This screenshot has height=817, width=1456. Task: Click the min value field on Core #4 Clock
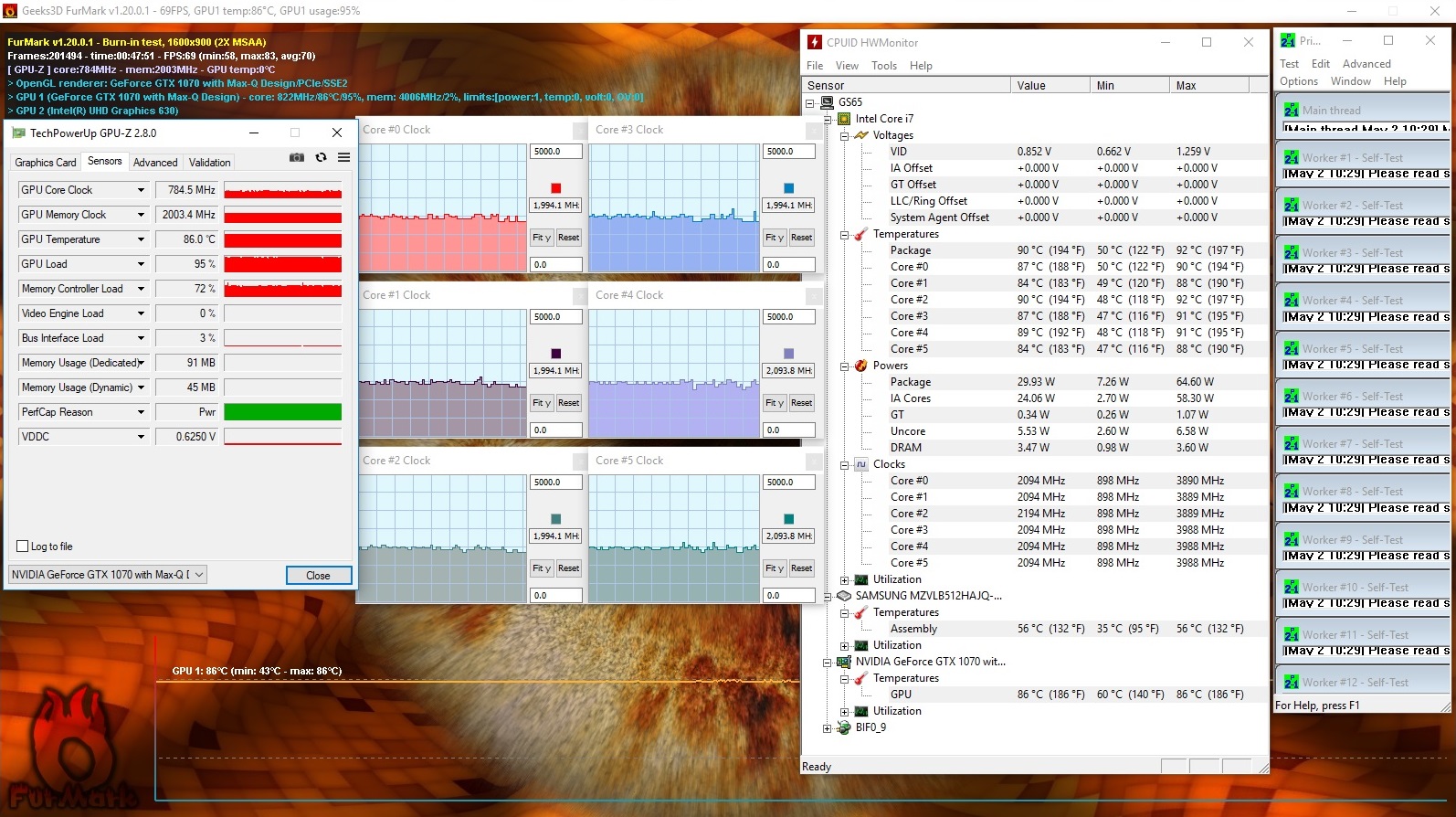tap(788, 430)
